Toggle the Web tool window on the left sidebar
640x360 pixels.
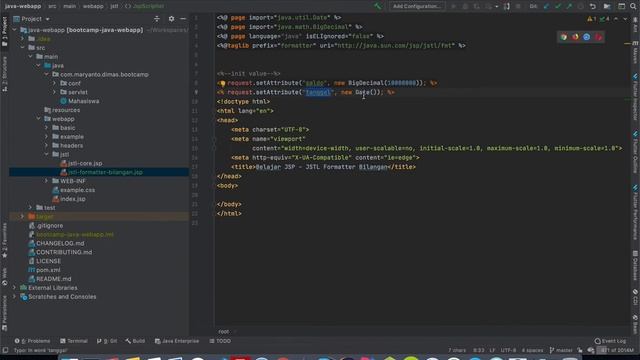[4, 277]
